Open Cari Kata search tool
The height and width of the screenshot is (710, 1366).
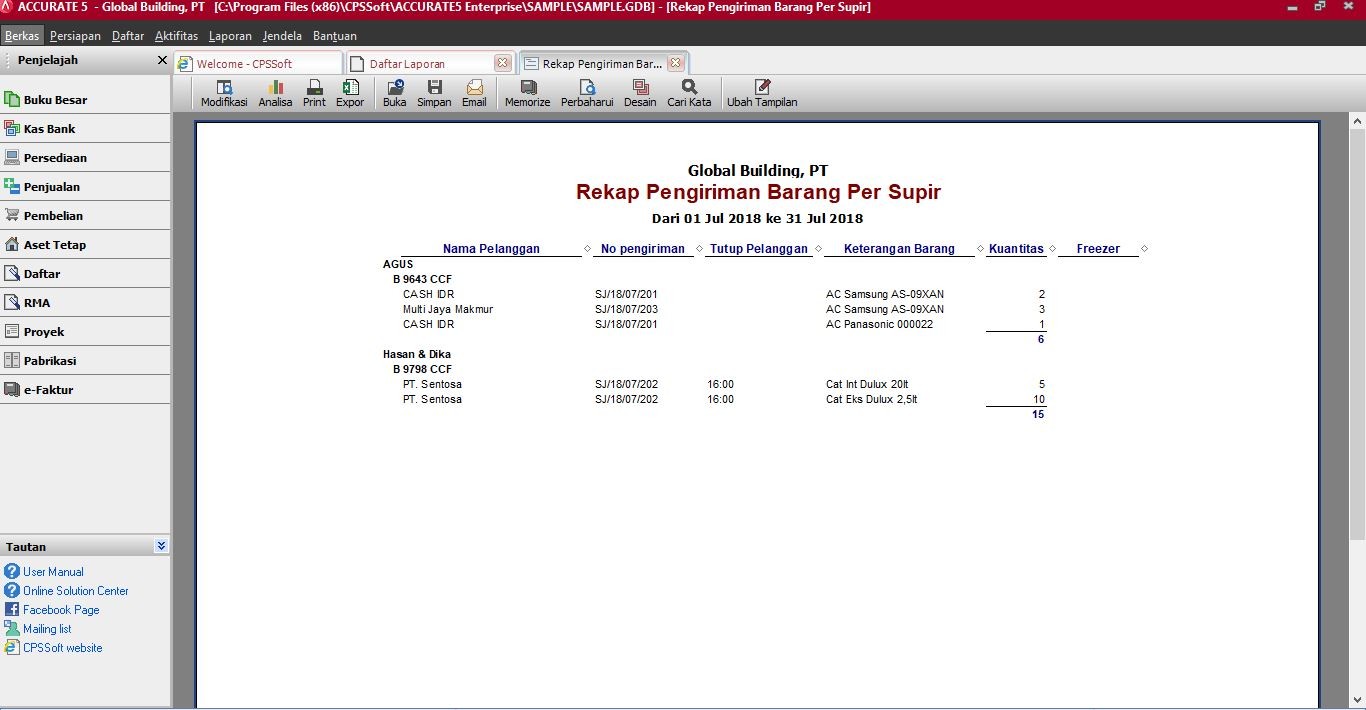[x=689, y=93]
